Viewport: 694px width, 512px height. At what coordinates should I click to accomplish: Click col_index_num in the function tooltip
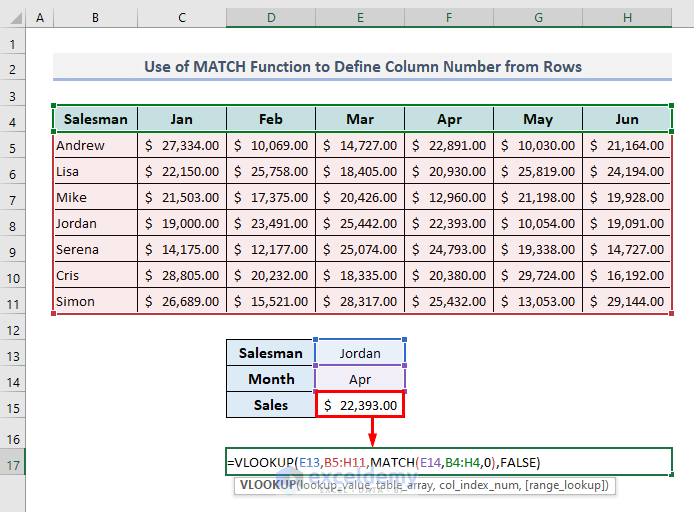(x=479, y=485)
